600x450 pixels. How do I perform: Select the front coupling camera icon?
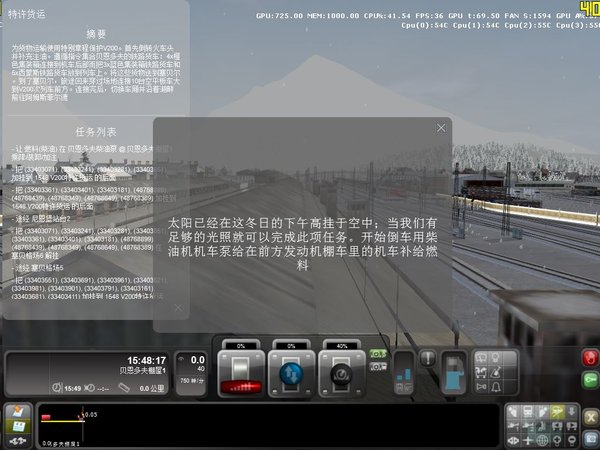(557, 426)
